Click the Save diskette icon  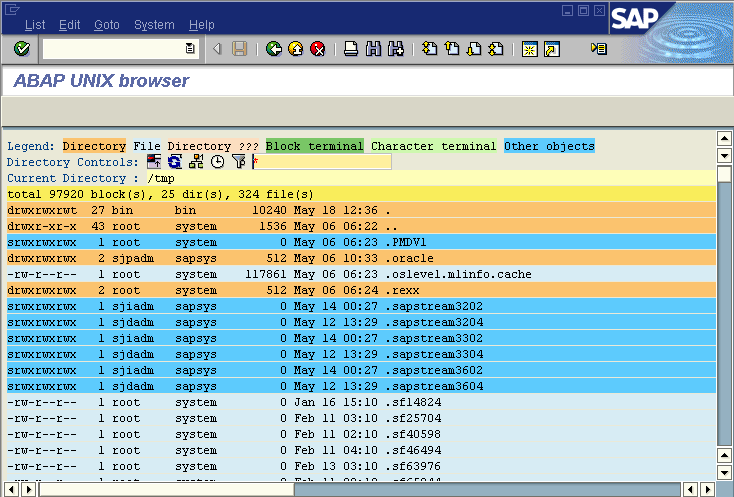tap(239, 49)
